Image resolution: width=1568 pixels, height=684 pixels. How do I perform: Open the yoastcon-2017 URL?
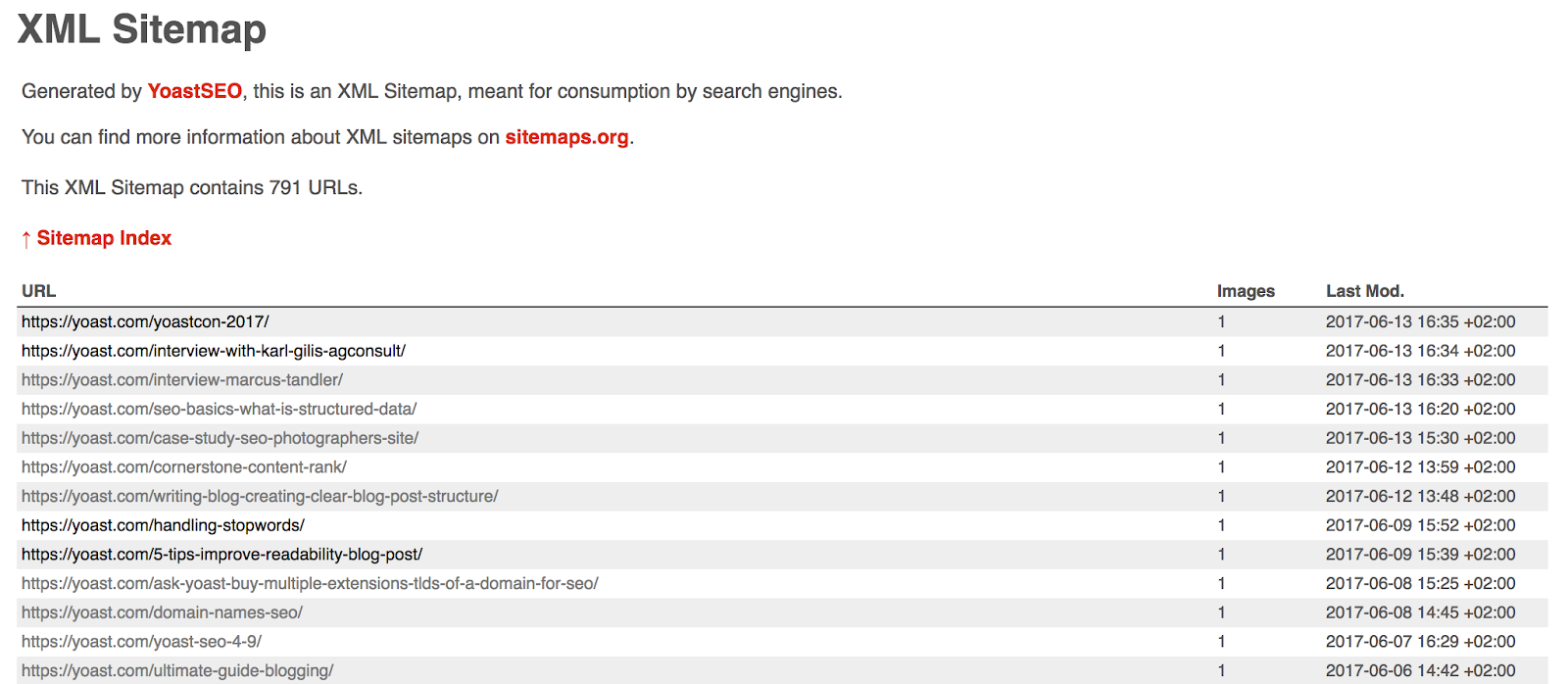pos(145,321)
